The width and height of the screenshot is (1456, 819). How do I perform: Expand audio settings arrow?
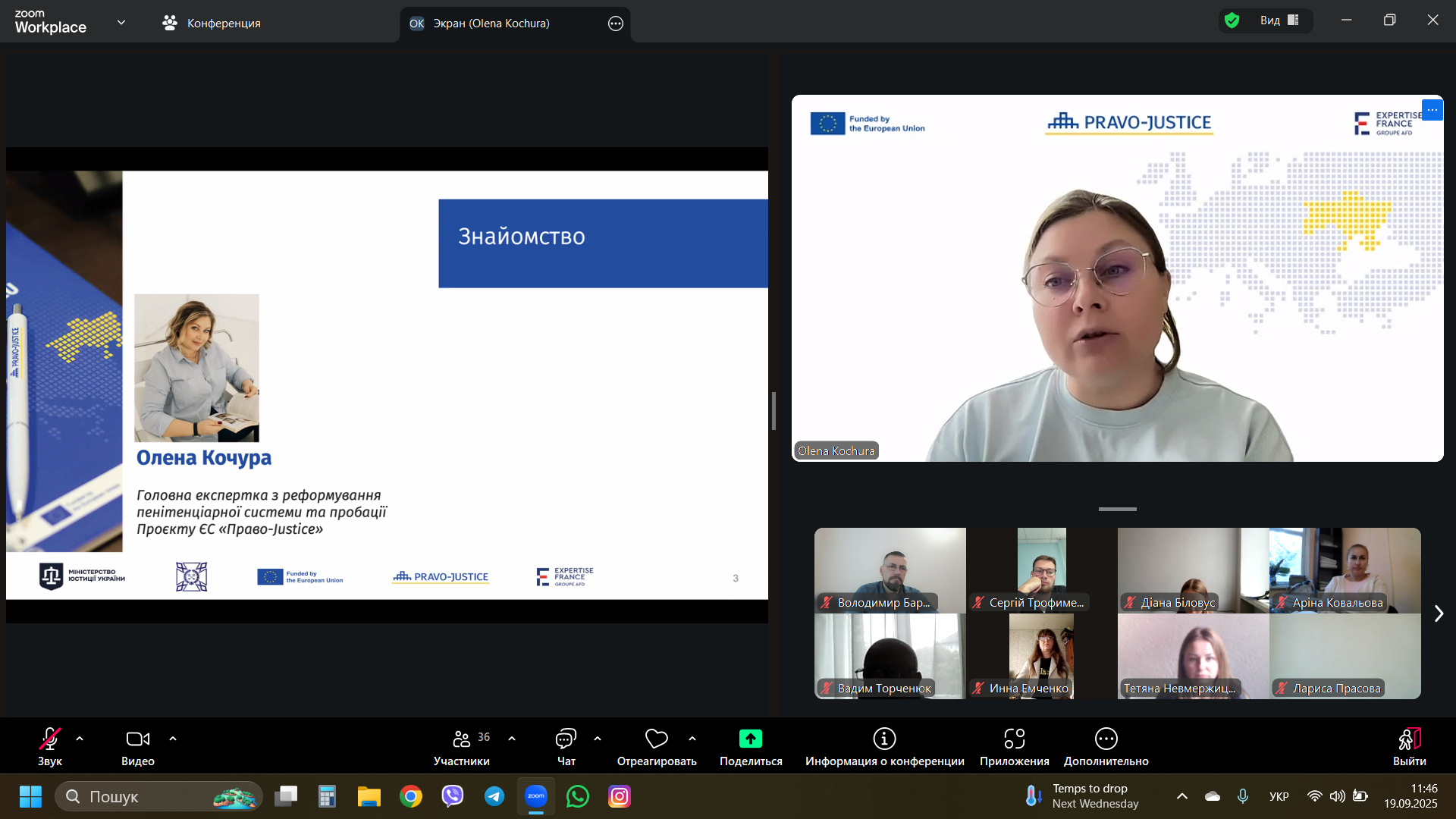click(x=80, y=739)
